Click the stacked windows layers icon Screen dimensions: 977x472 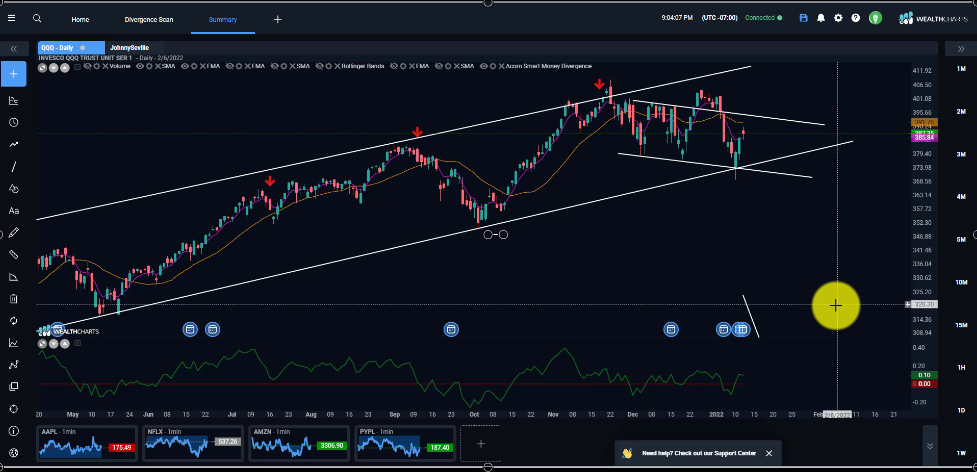pos(14,387)
